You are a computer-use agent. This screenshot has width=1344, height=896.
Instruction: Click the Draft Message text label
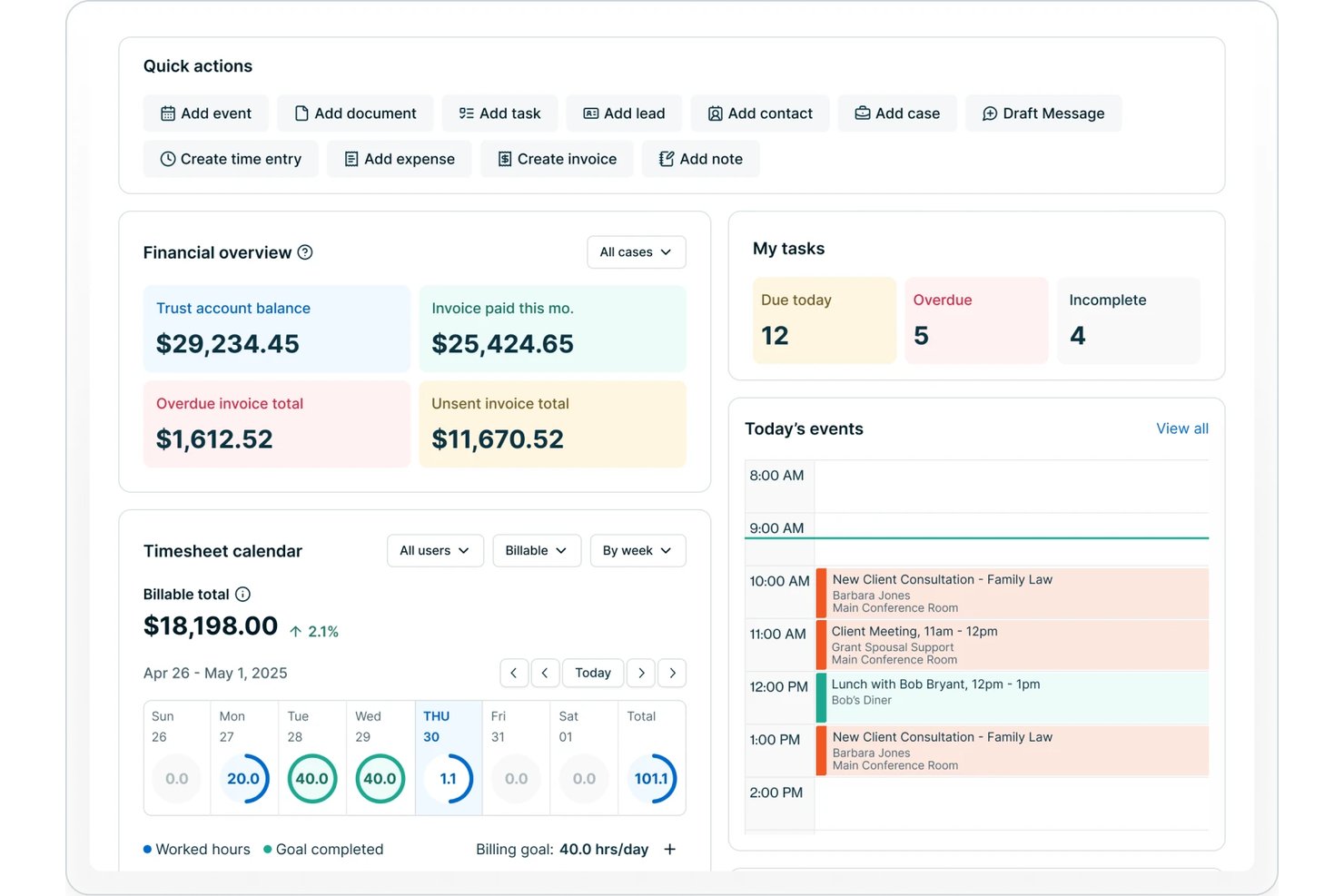(x=1053, y=113)
